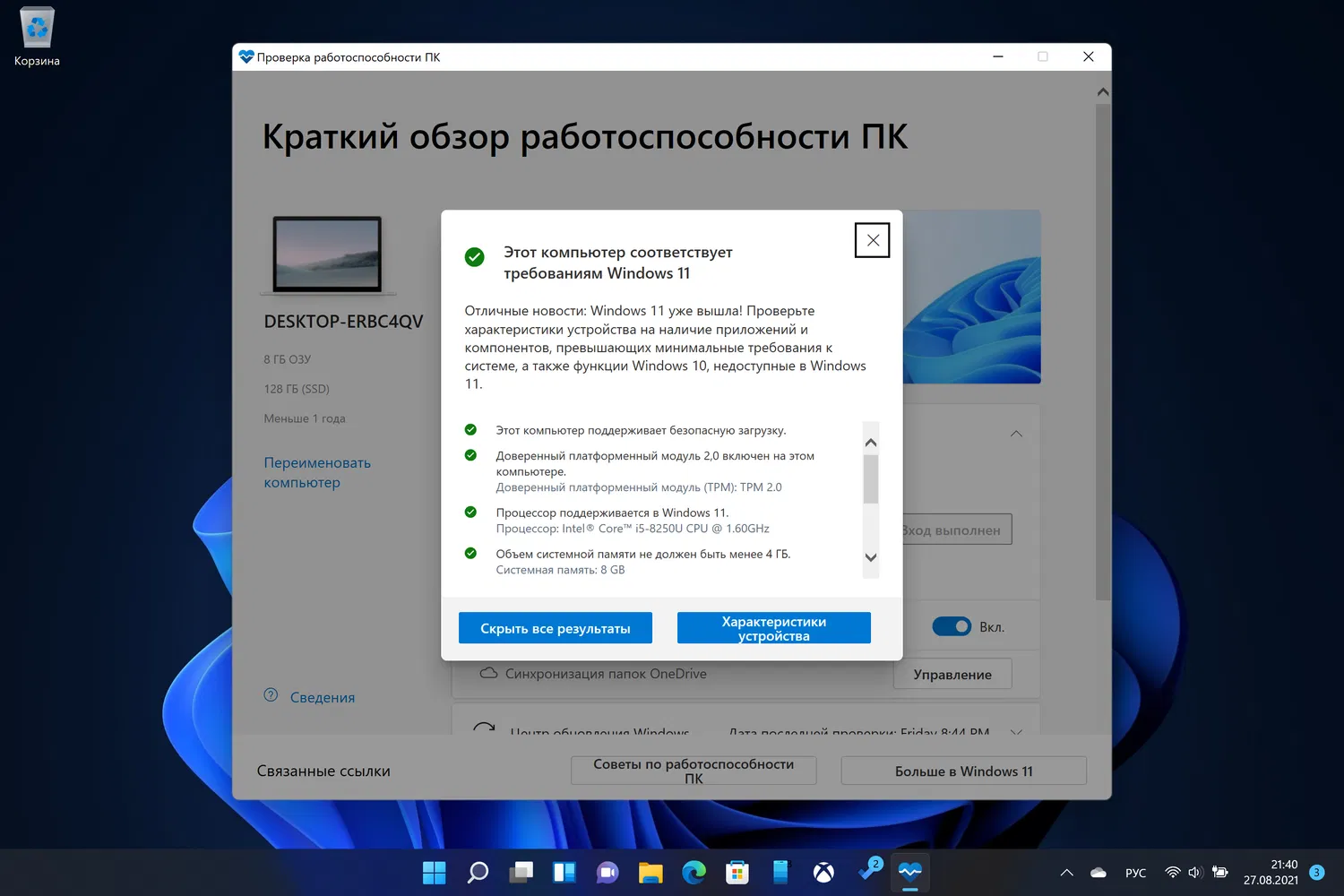The image size is (1344, 896).
Task: Click Больше в Windows 11 button
Action: pos(964,771)
